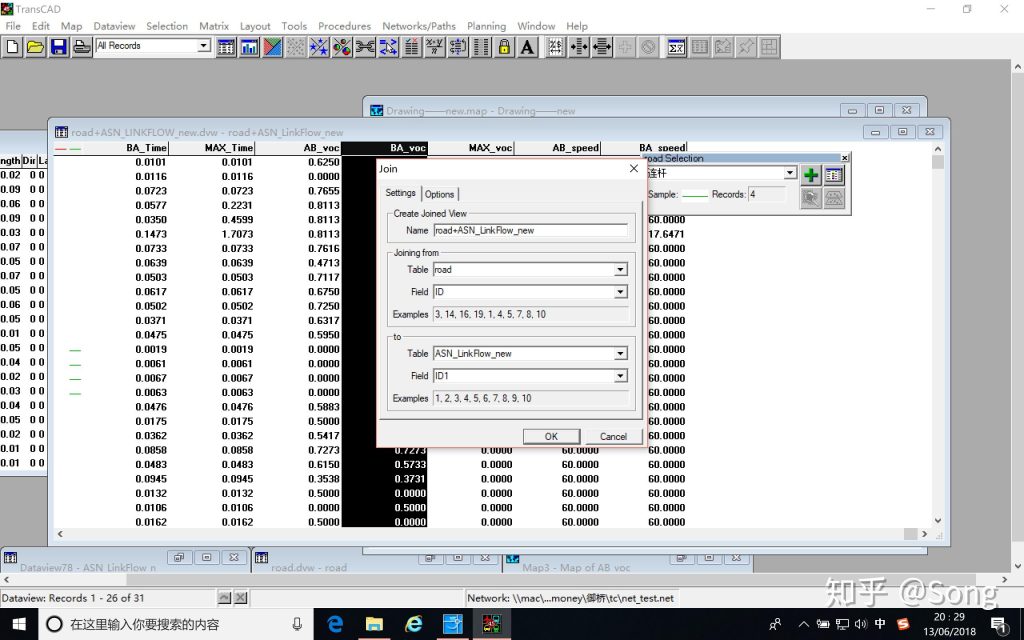The height and width of the screenshot is (640, 1024).
Task: Click the green Sample line style swatch
Action: coord(695,195)
